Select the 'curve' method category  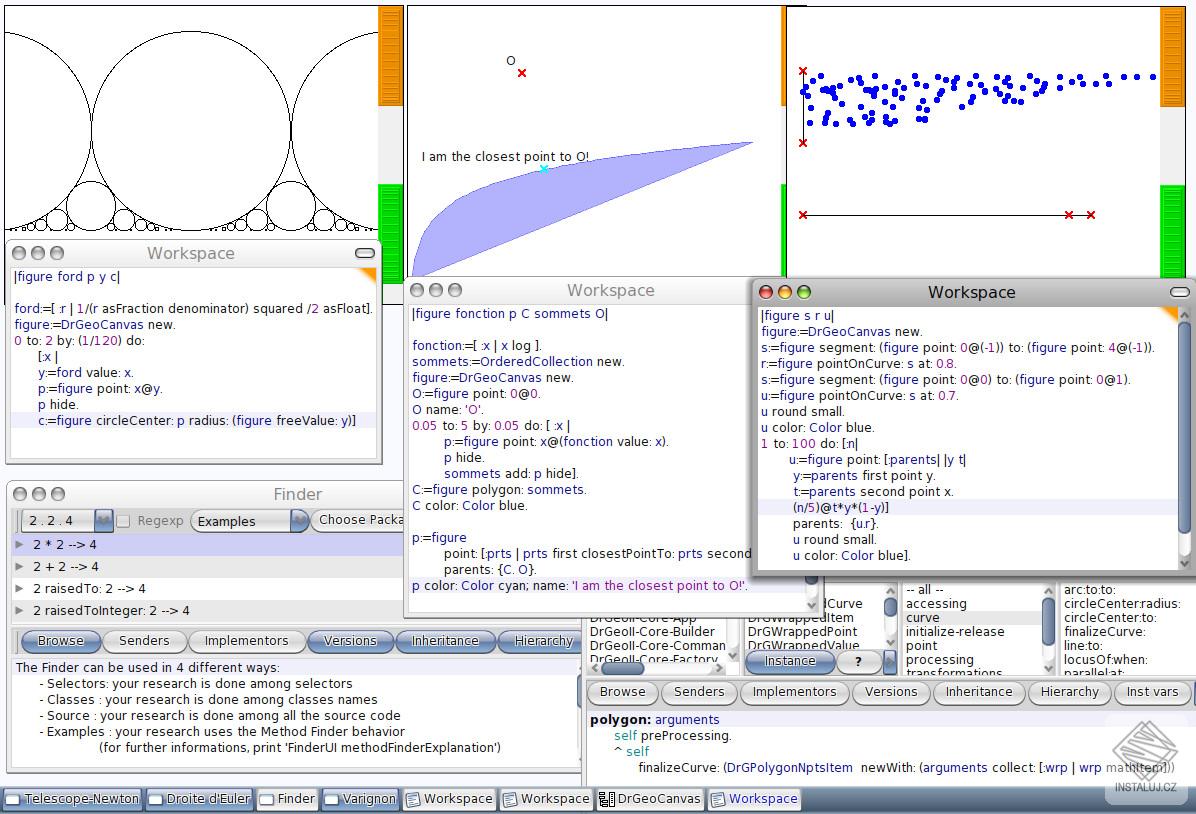click(x=922, y=618)
